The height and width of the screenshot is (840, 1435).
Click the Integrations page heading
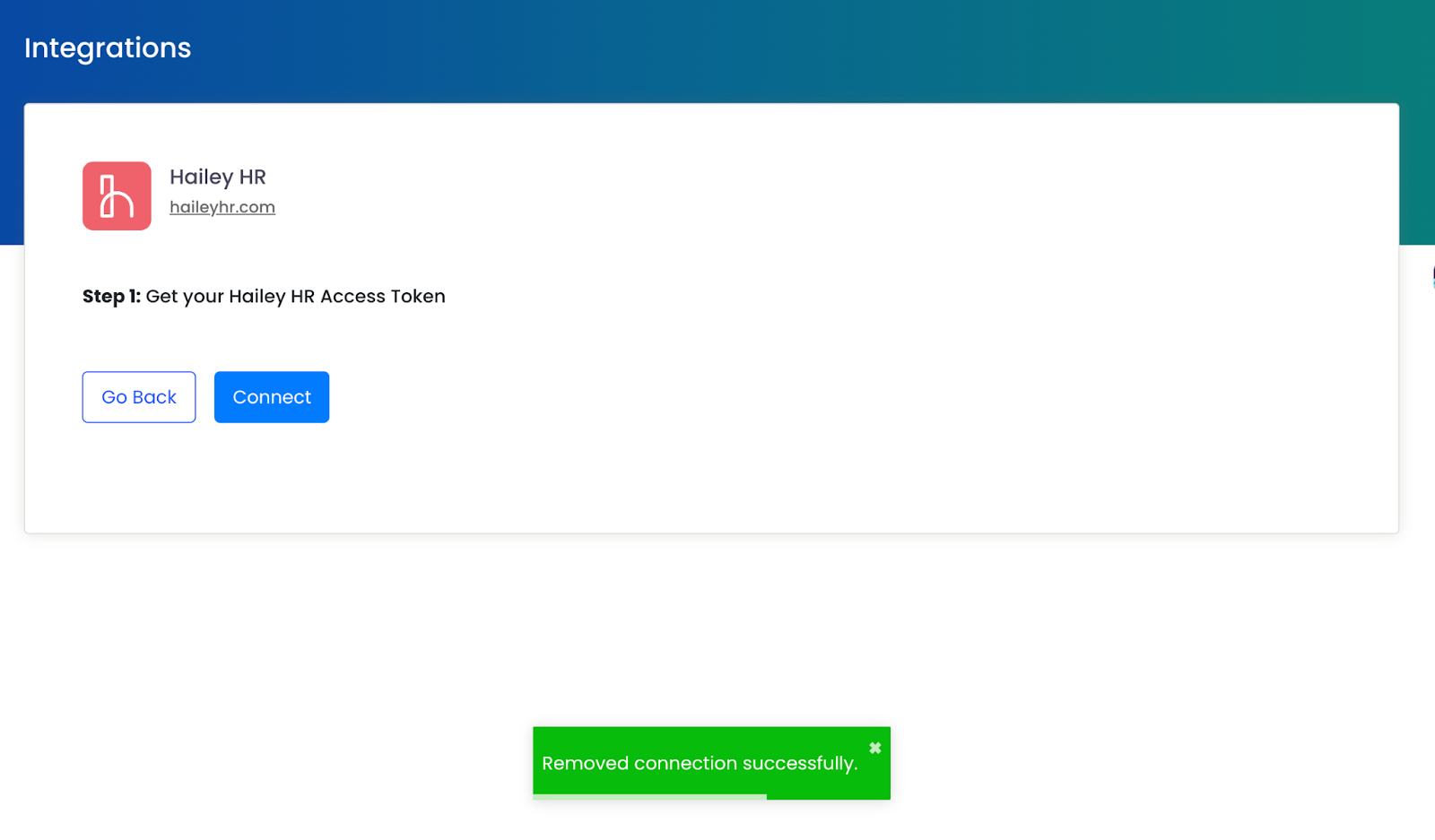[x=108, y=48]
